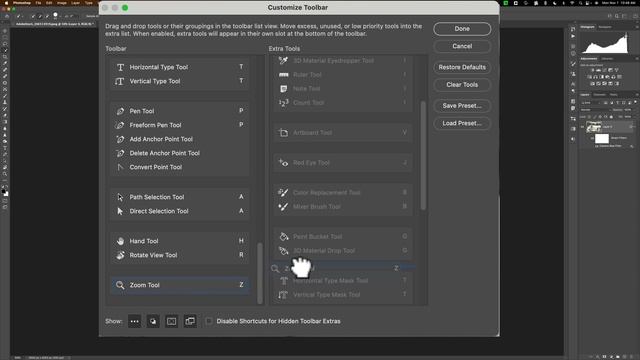Click the Mixer Brush Tool icon

(283, 207)
